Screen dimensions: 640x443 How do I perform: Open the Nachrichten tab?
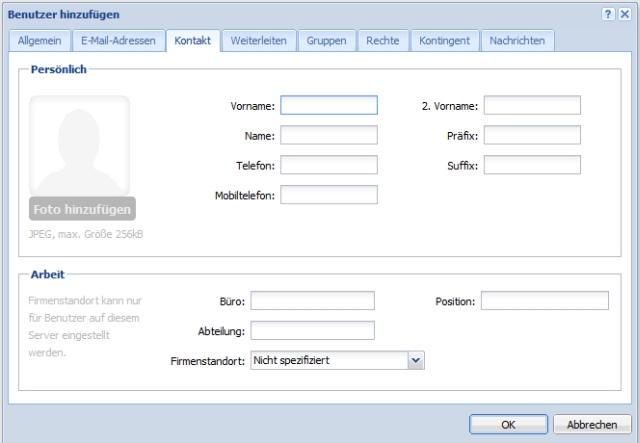(x=517, y=41)
